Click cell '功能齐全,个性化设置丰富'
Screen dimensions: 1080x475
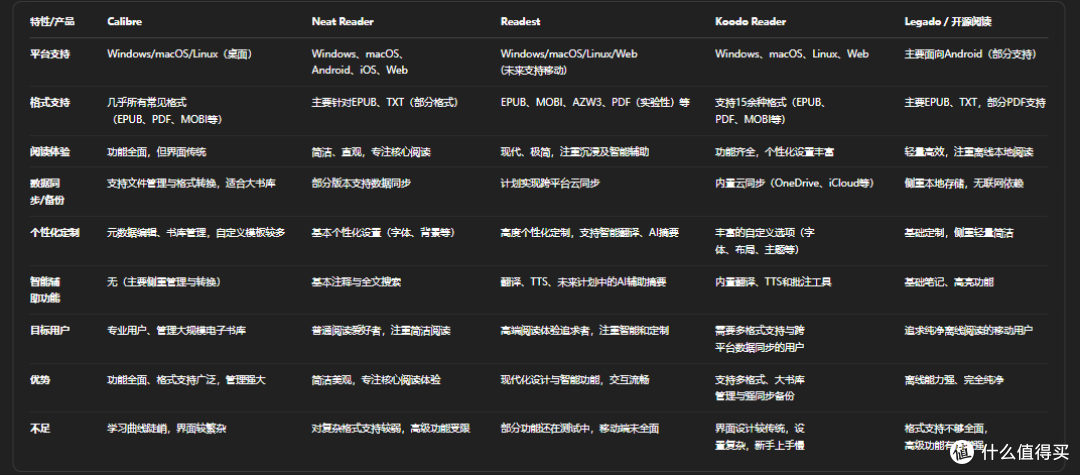[x=775, y=151]
